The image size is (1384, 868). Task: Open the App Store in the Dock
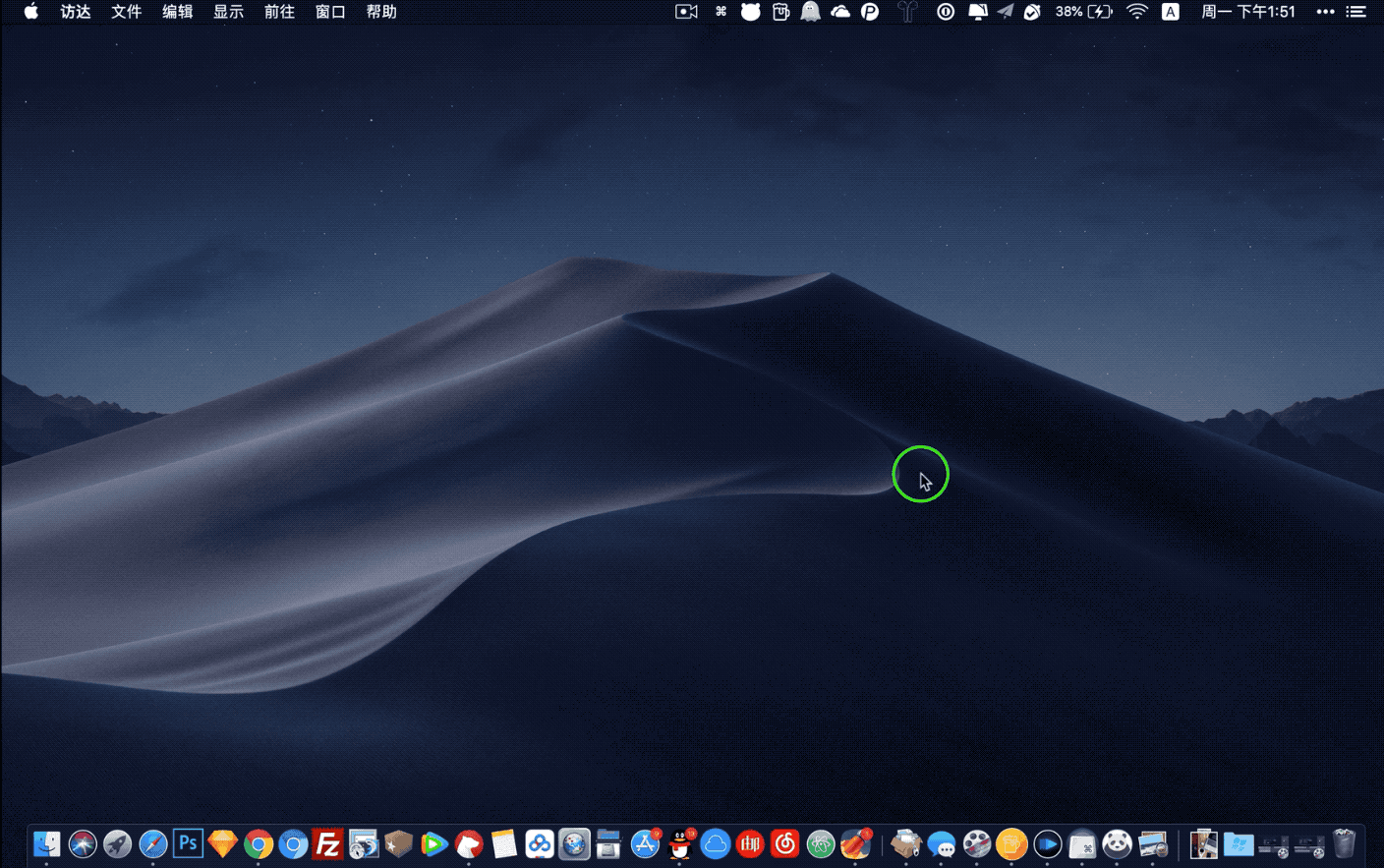tap(645, 843)
